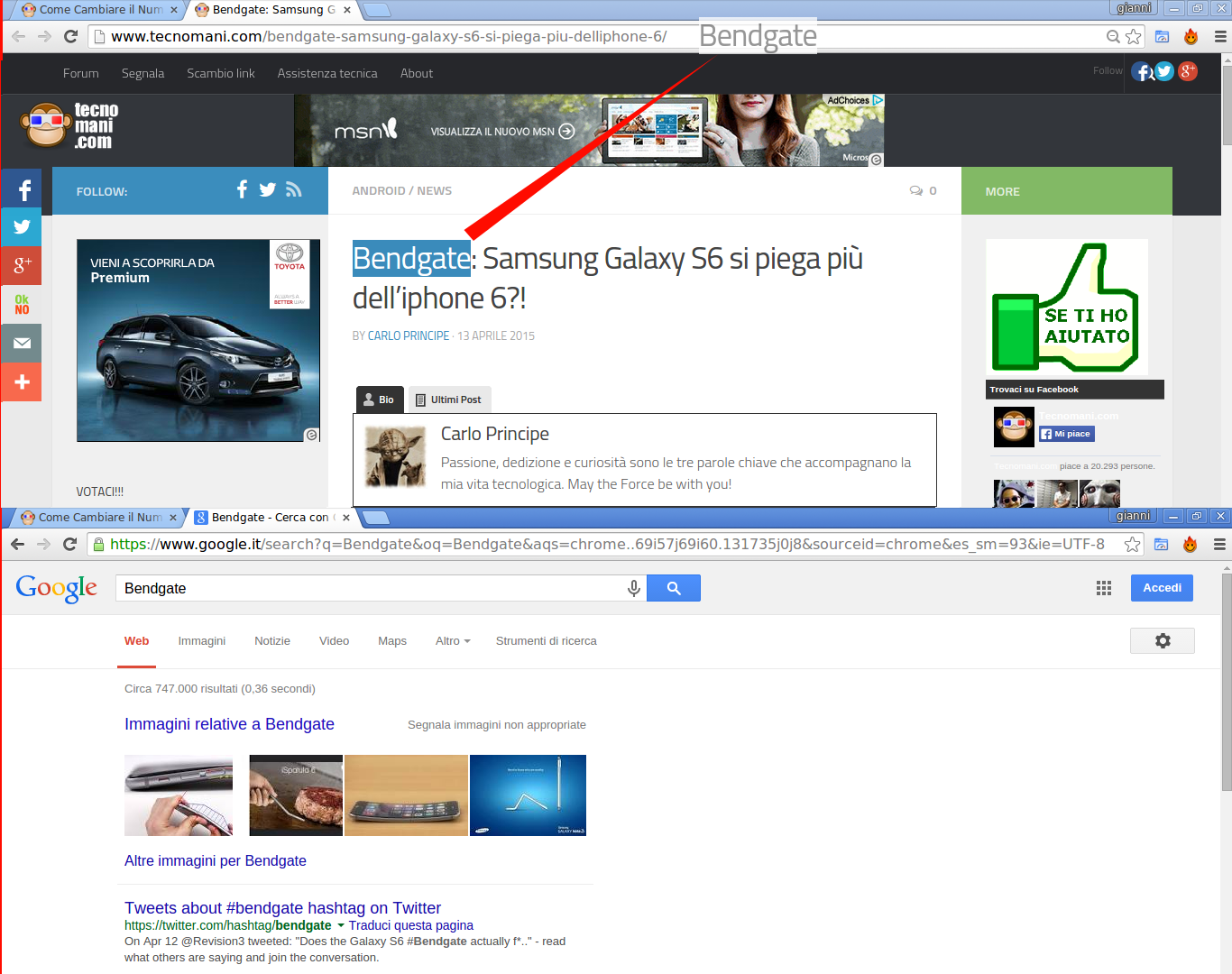
Task: Open Assistenza tecnica navigation item
Action: click(x=327, y=74)
